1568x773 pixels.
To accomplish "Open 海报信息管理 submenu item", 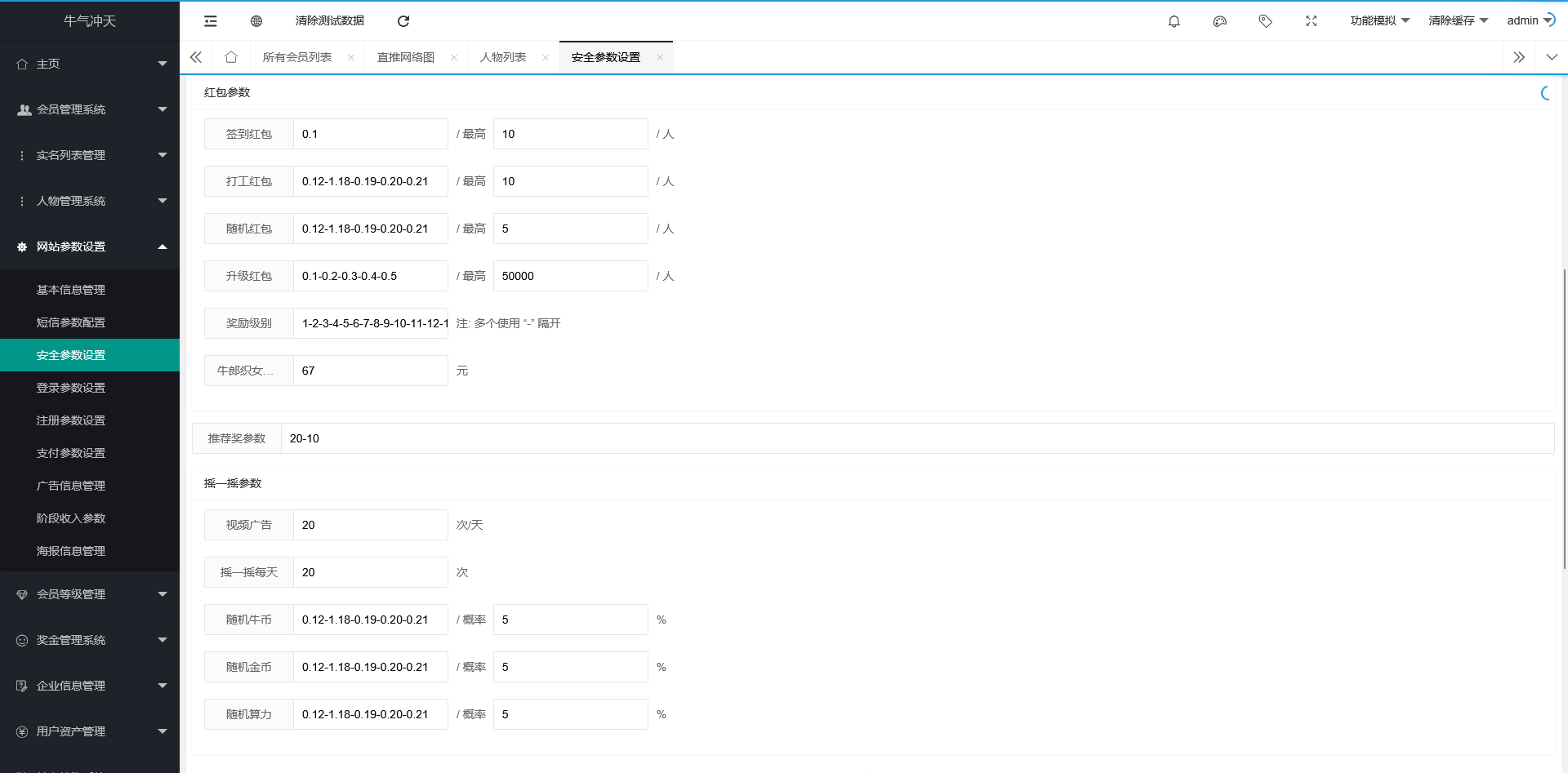I will pyautogui.click(x=90, y=551).
